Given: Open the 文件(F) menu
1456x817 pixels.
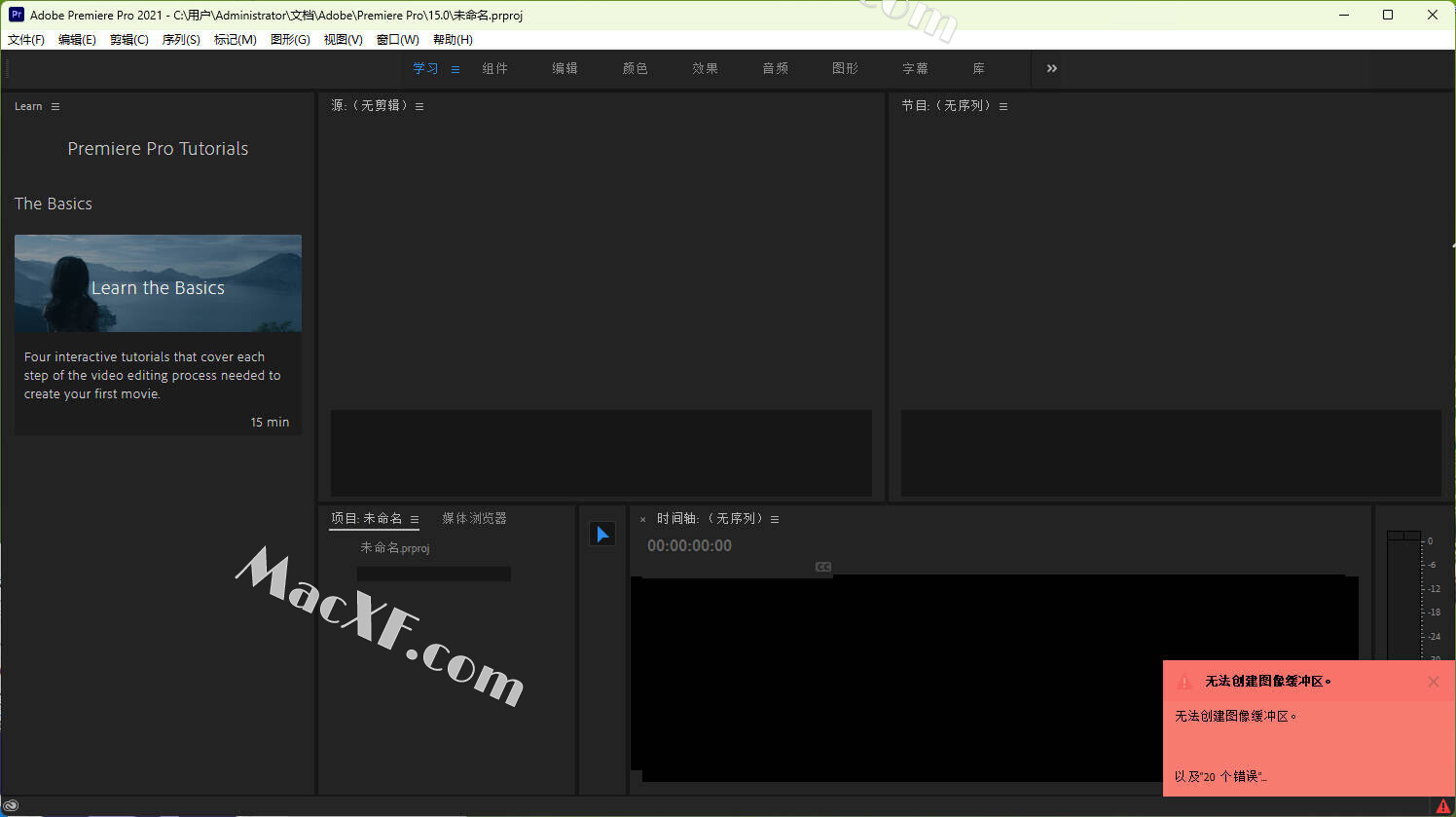Looking at the screenshot, I should click(x=26, y=40).
